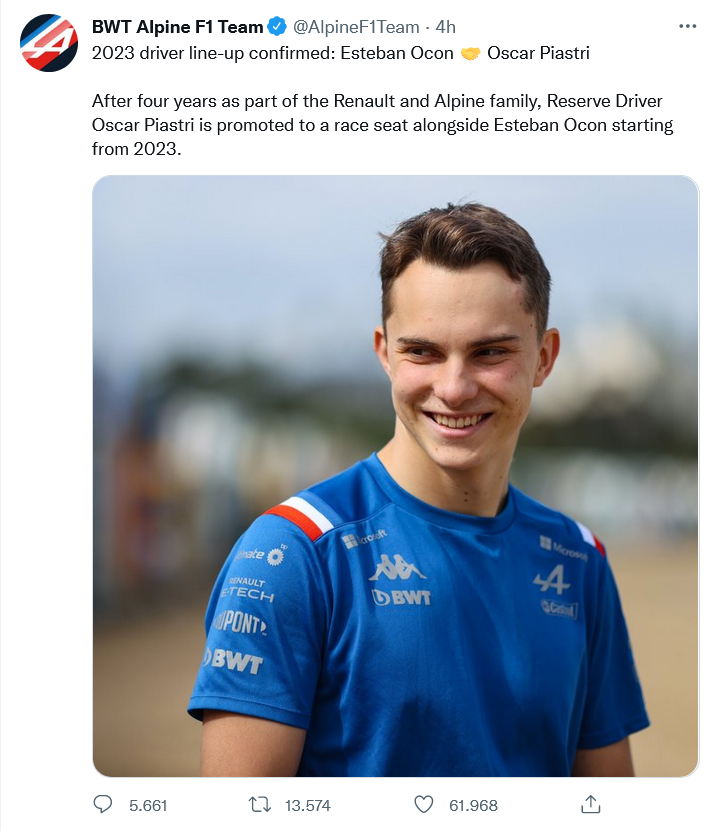Open the tweet's three-dot more menu
717x831 pixels.
pos(687,27)
